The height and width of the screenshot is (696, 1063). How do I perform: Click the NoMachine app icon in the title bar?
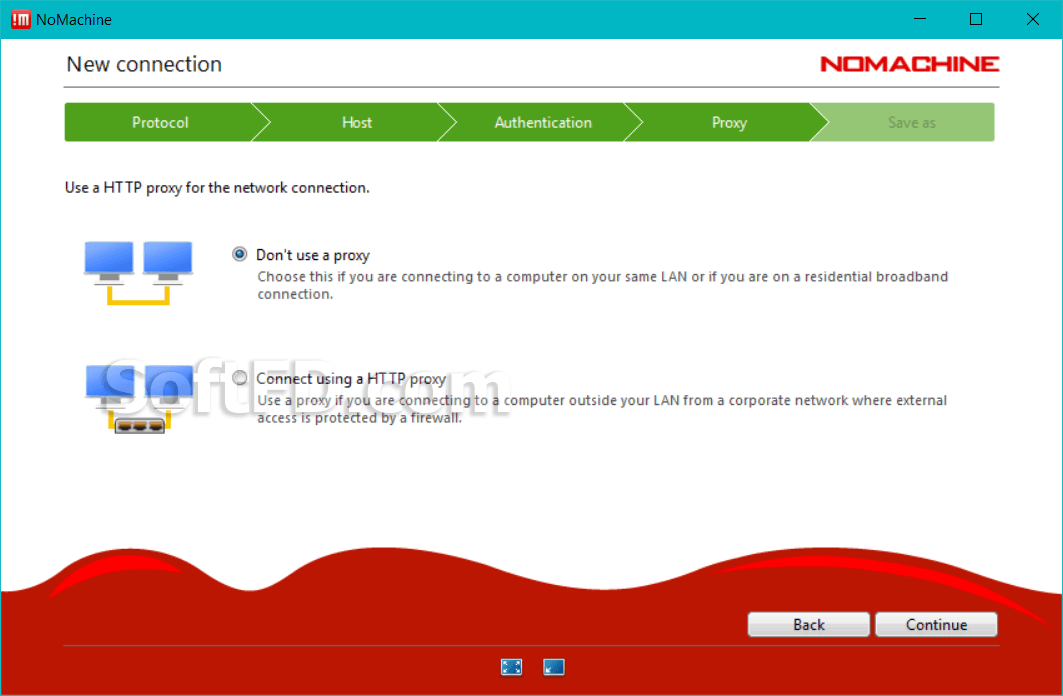(20, 20)
